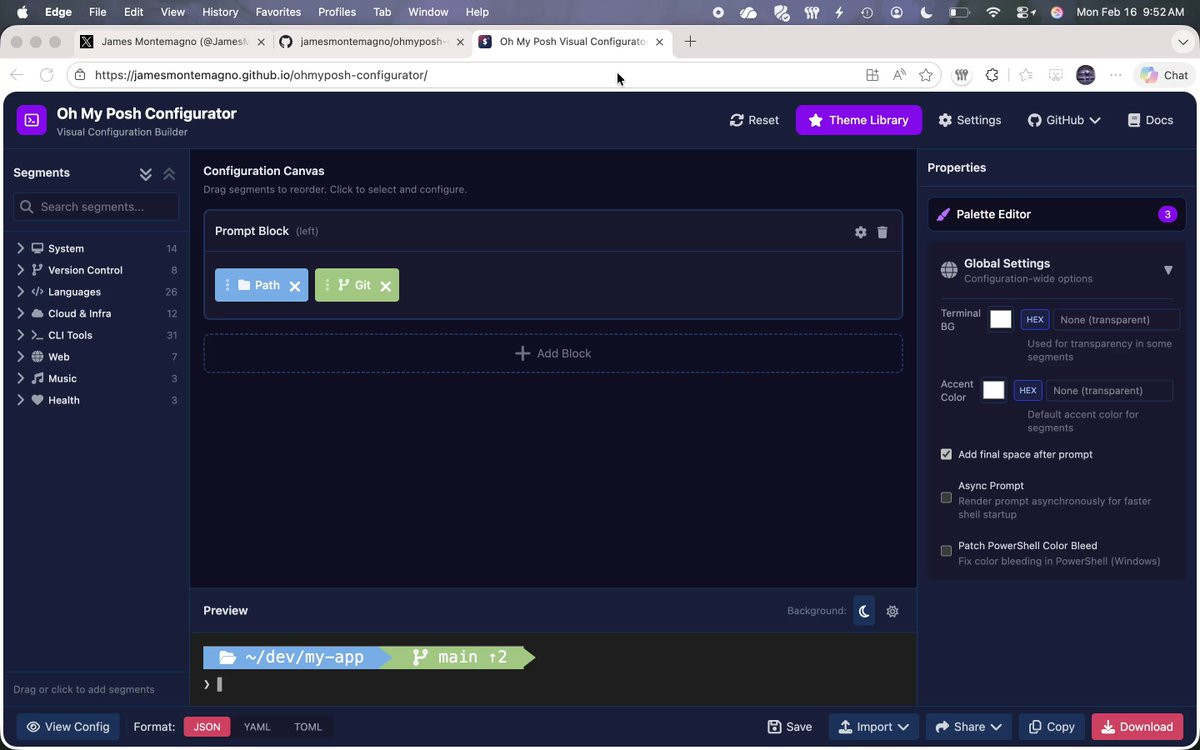The height and width of the screenshot is (750, 1200).
Task: Expand the Languages category
Action: (96, 292)
